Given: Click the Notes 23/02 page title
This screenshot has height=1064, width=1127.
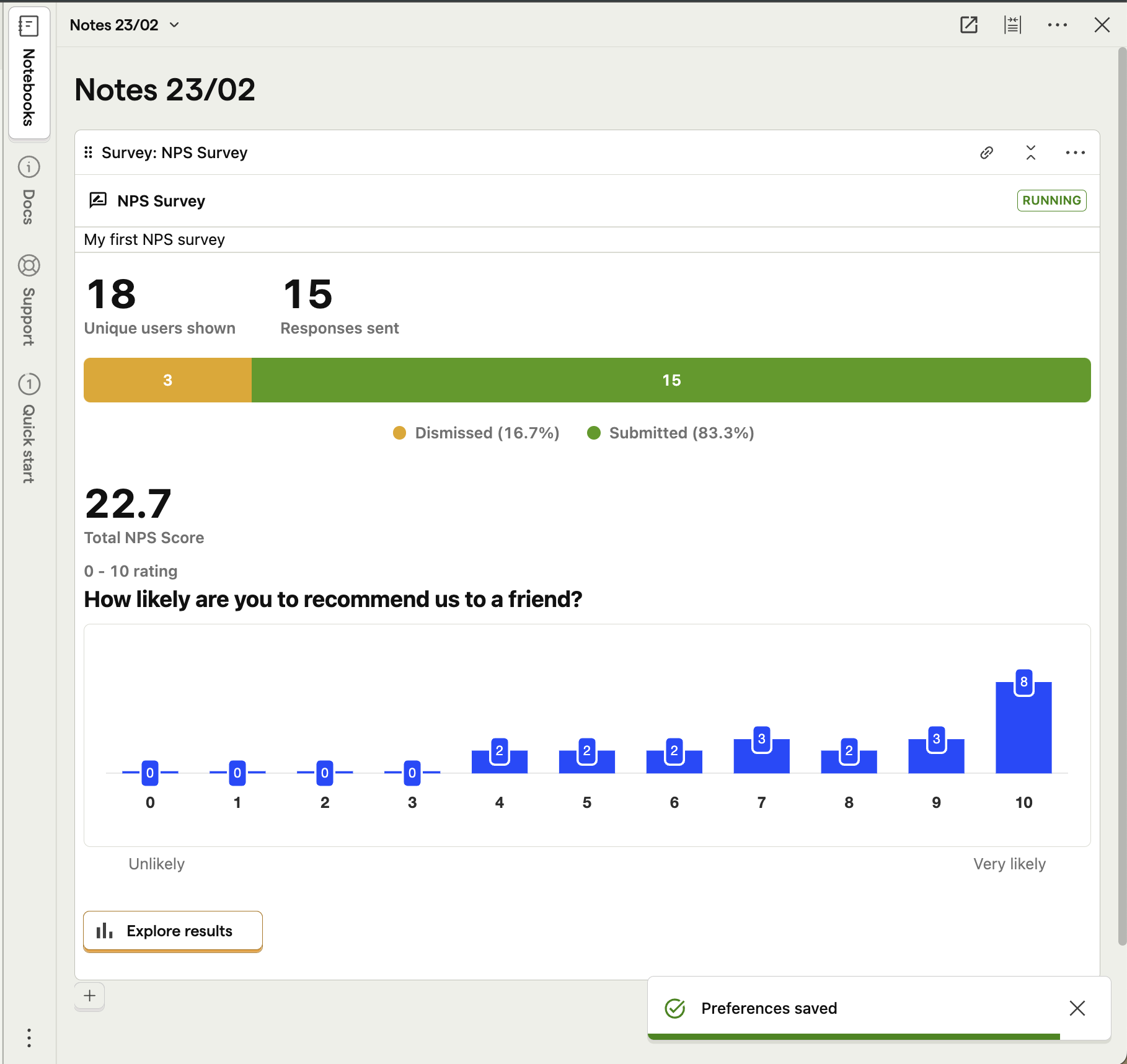Looking at the screenshot, I should (x=165, y=90).
